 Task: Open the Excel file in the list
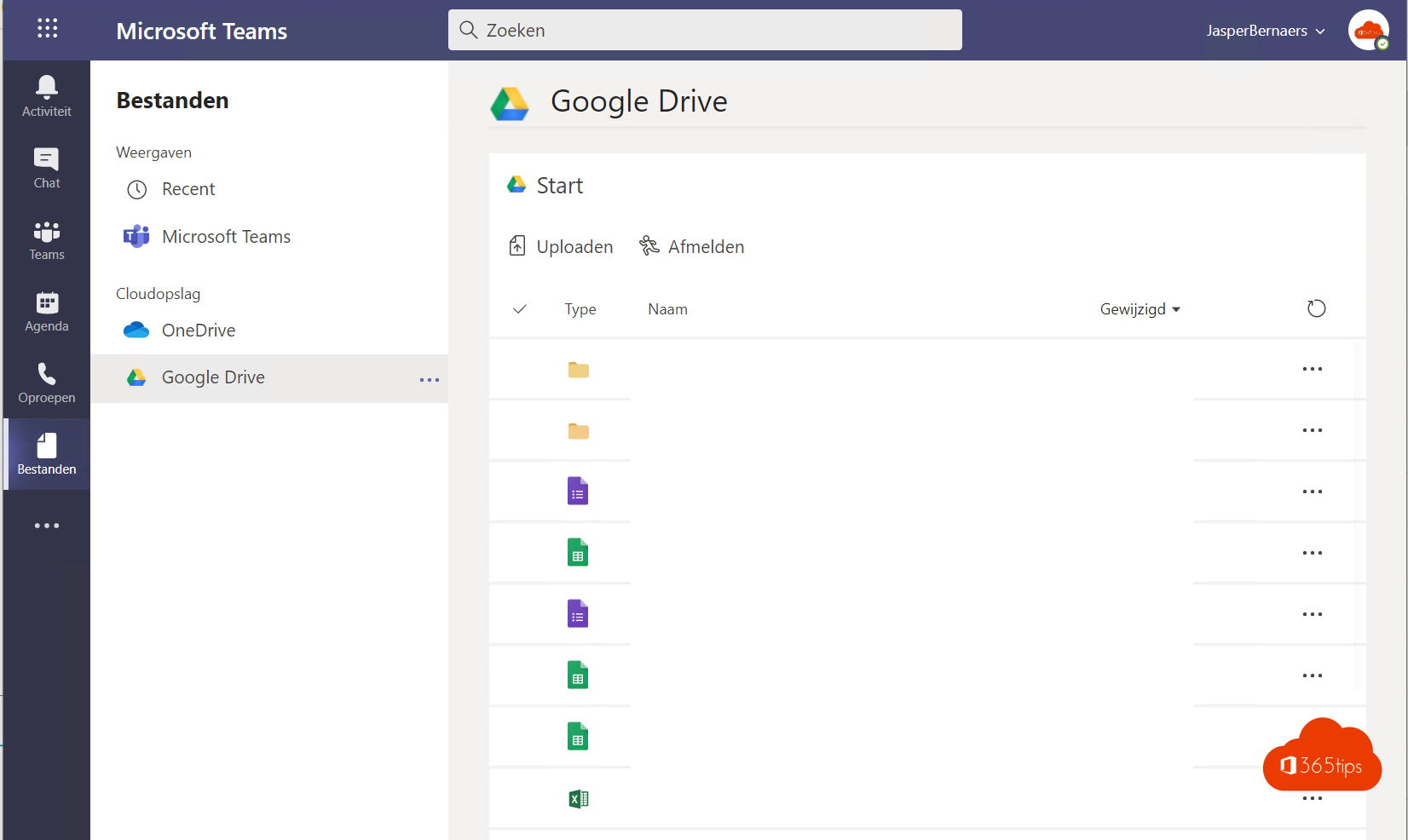pos(579,799)
